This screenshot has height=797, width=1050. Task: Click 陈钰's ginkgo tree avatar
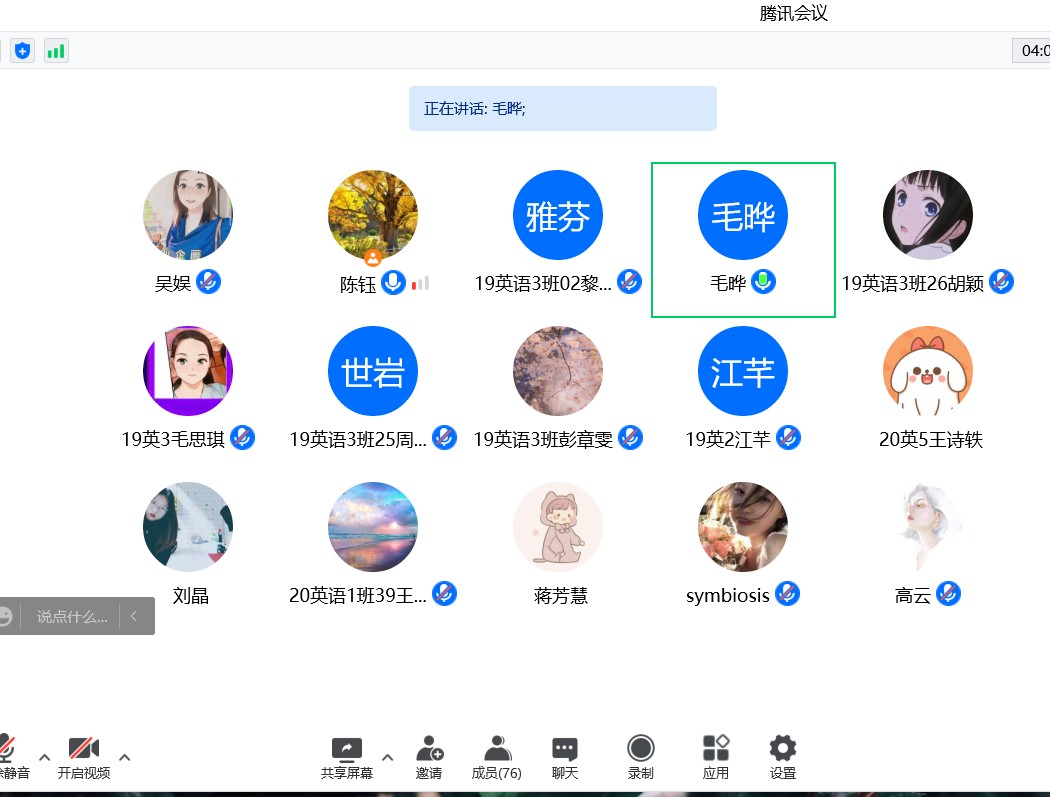(373, 214)
